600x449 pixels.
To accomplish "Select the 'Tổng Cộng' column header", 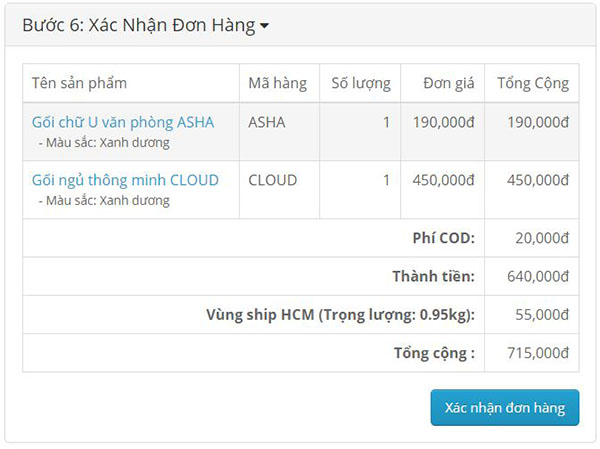I will [x=533, y=83].
